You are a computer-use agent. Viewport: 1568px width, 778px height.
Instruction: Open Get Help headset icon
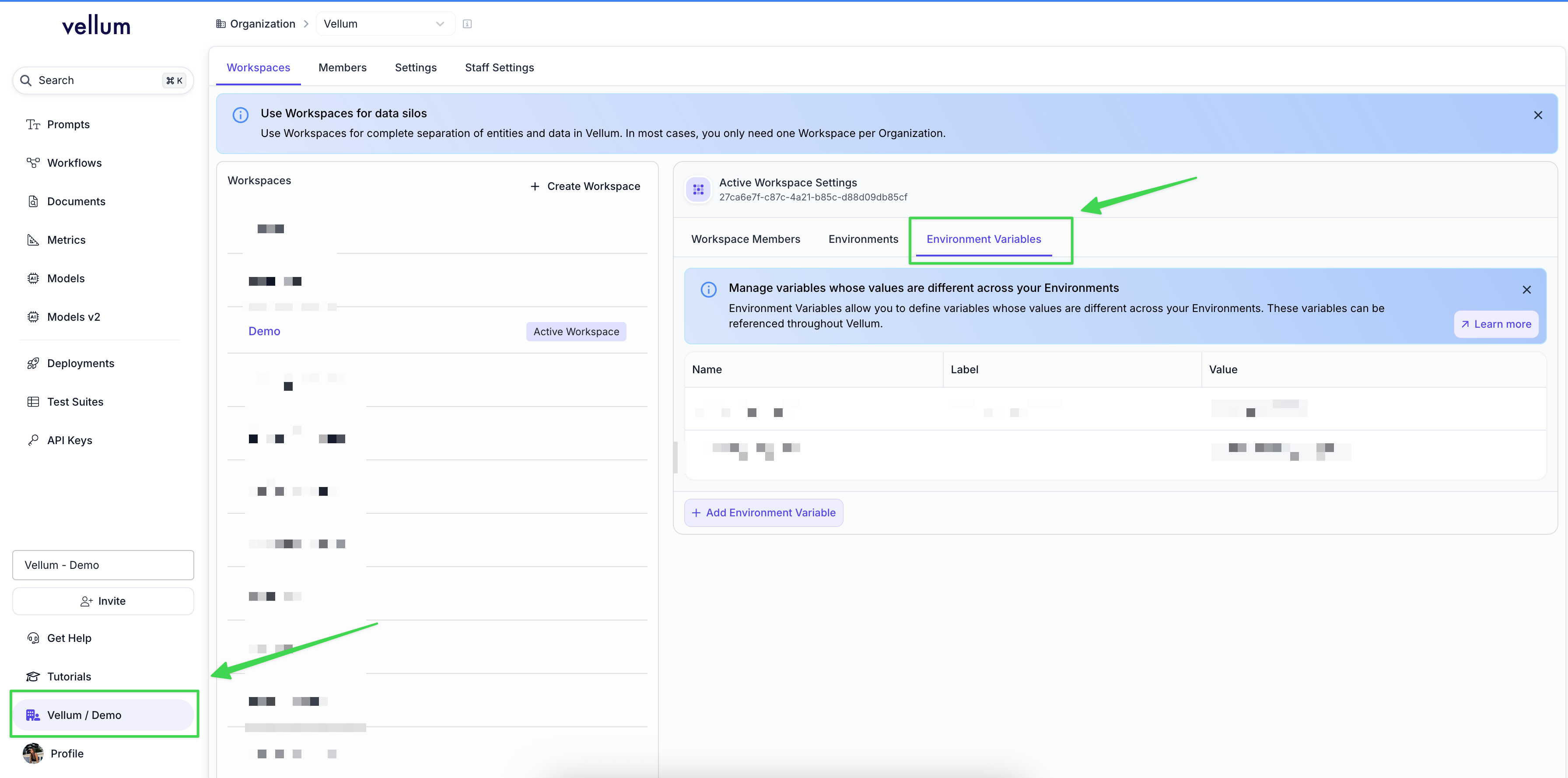(33, 638)
